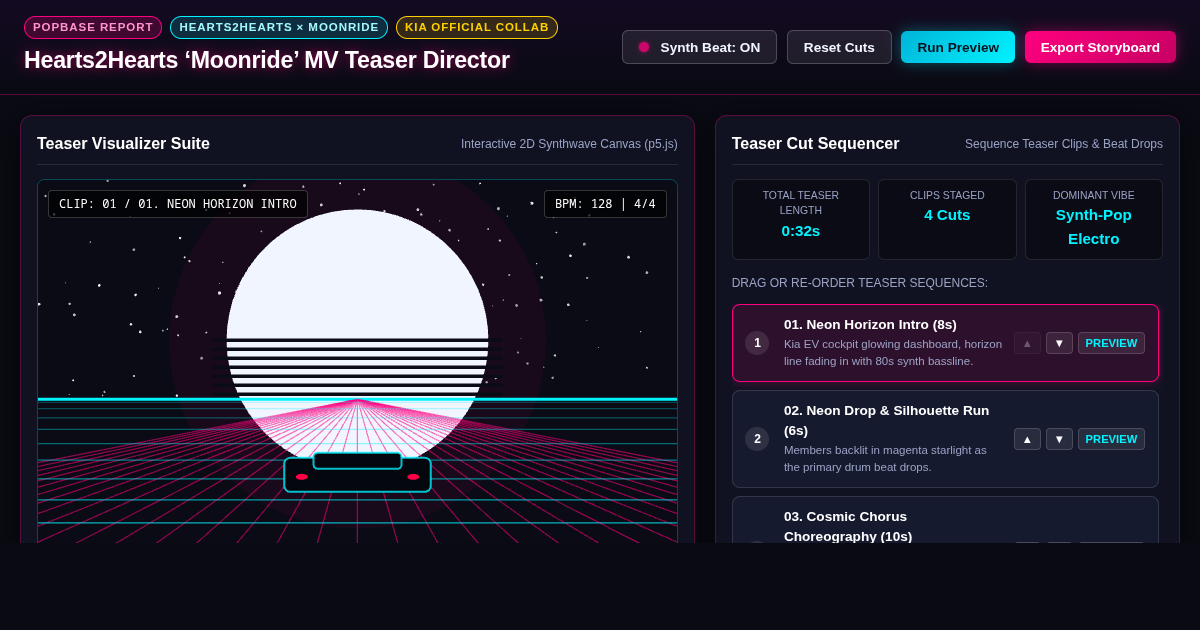Move Neon Horizon Intro clip down
Image resolution: width=1200 pixels, height=630 pixels.
1059,343
